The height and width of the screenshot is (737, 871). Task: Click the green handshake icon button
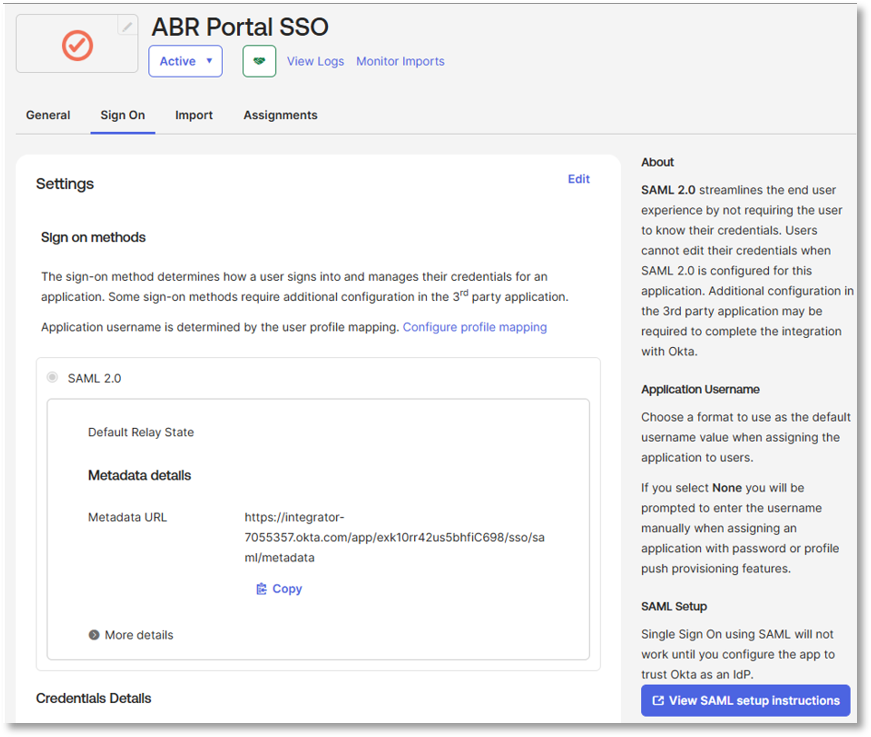[x=259, y=61]
